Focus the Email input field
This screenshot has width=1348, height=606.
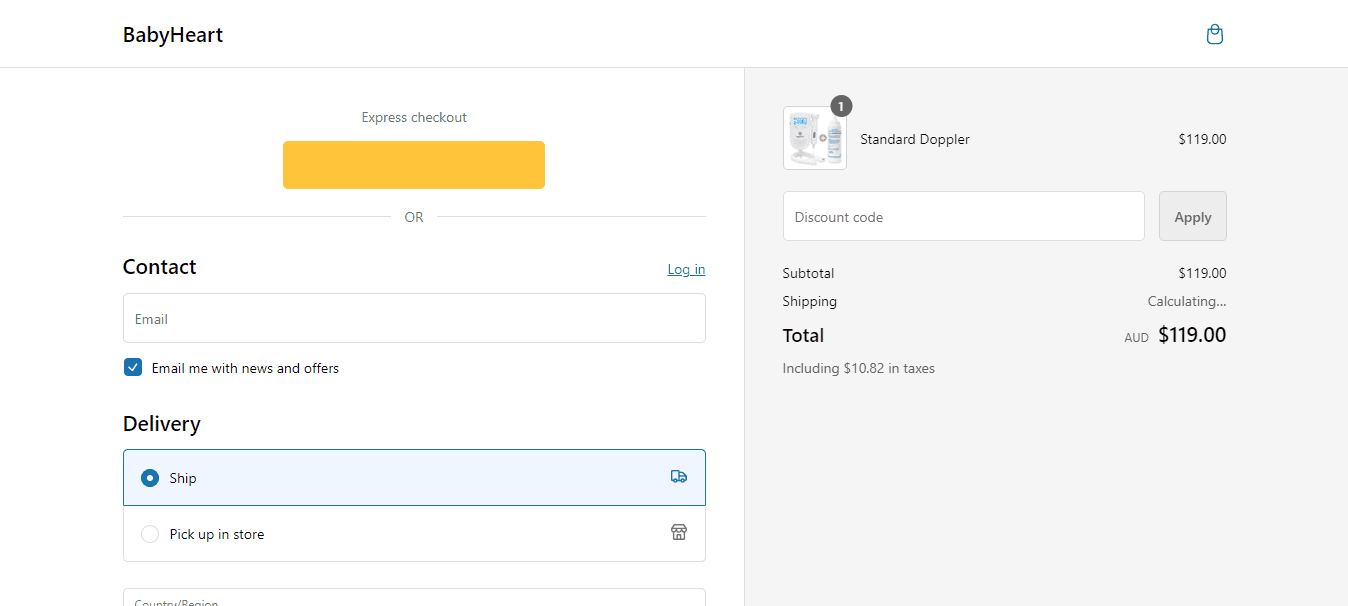414,318
